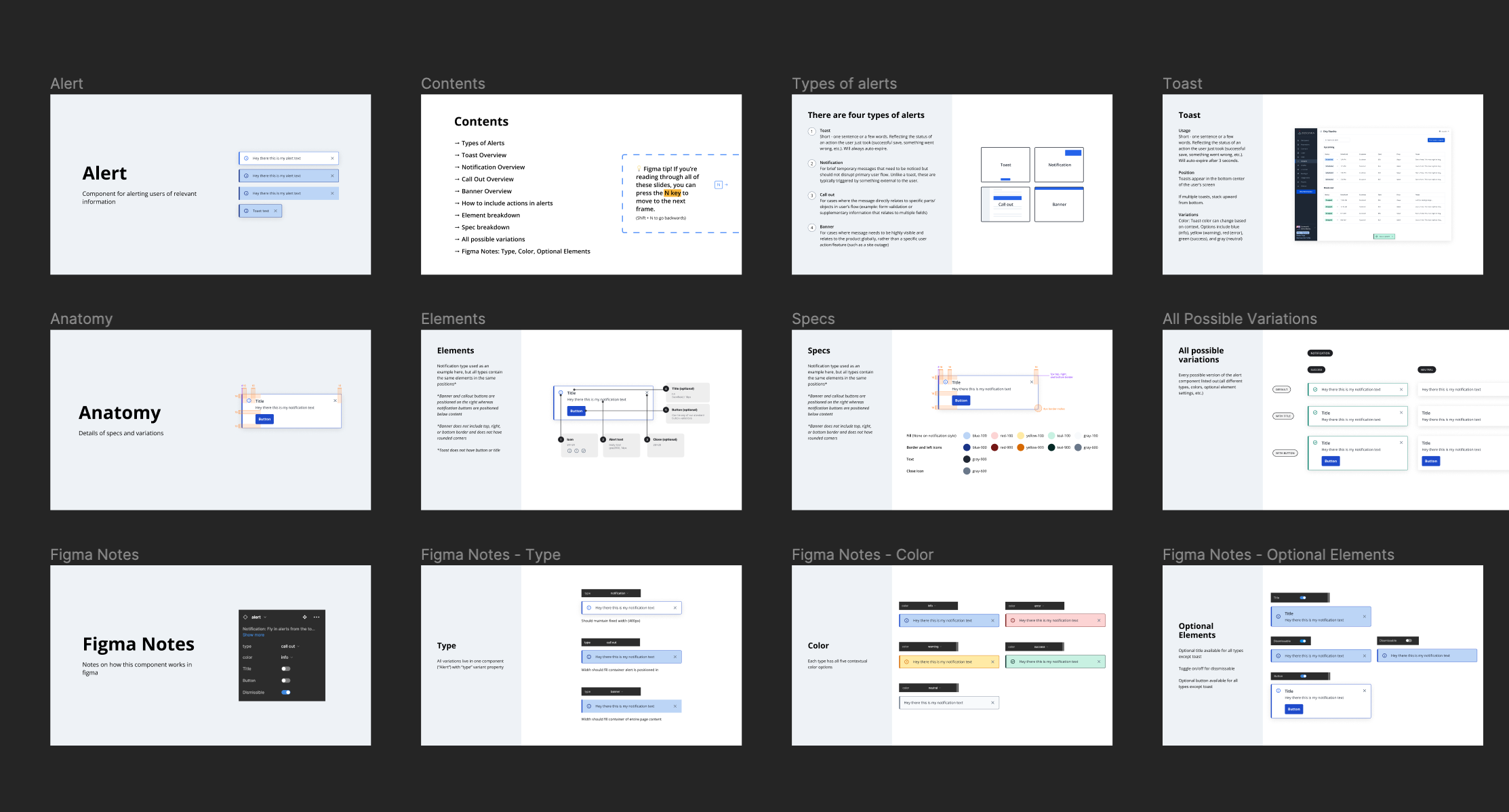This screenshot has width=1509, height=812.
Task: Enable the Button switch in alert panel
Action: (x=285, y=681)
